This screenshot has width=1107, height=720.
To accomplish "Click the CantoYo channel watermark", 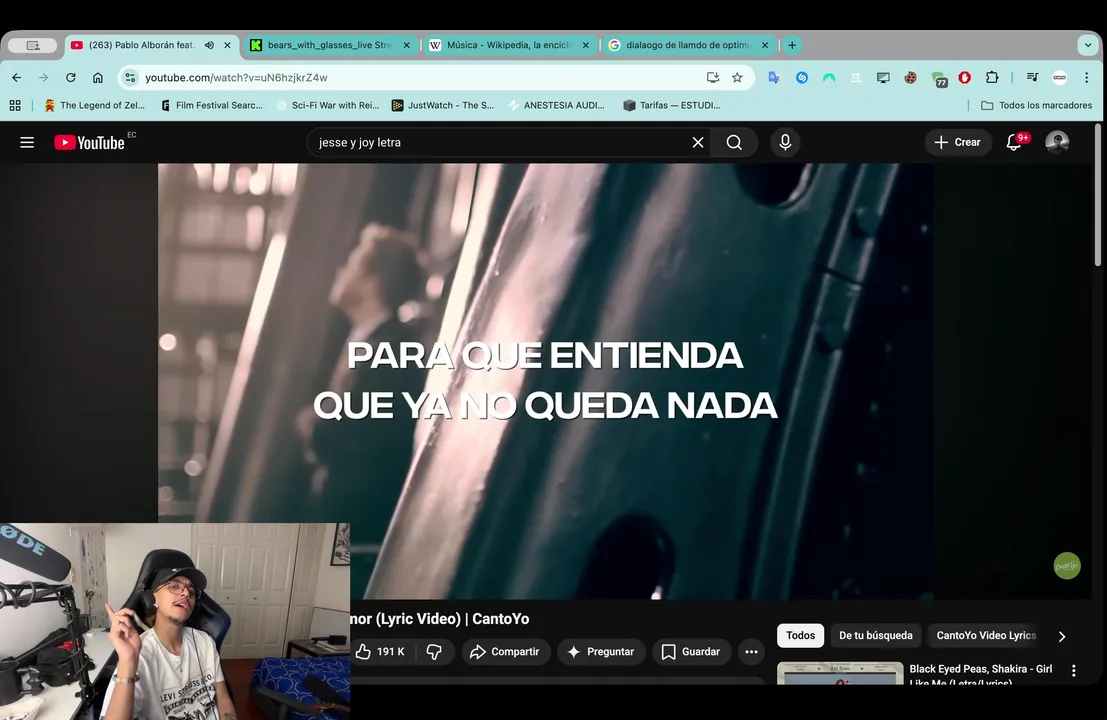I will (x=1067, y=565).
